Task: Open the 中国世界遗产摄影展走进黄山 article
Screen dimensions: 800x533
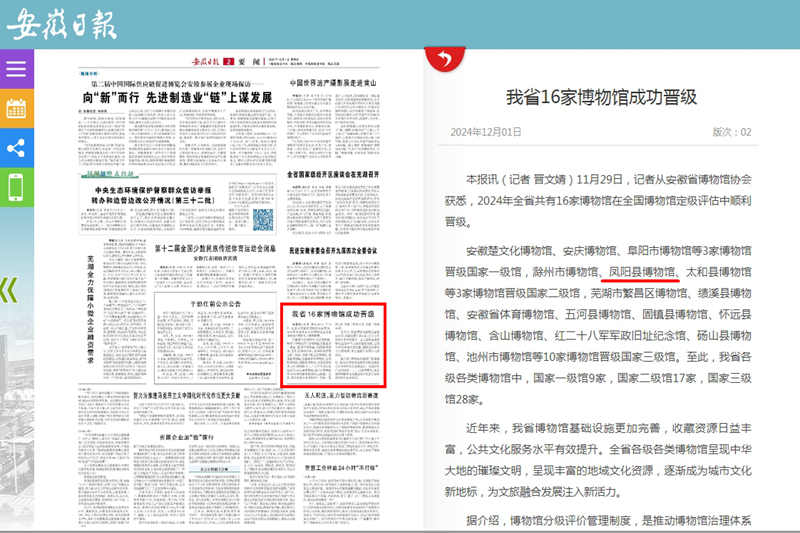Action: (x=333, y=83)
